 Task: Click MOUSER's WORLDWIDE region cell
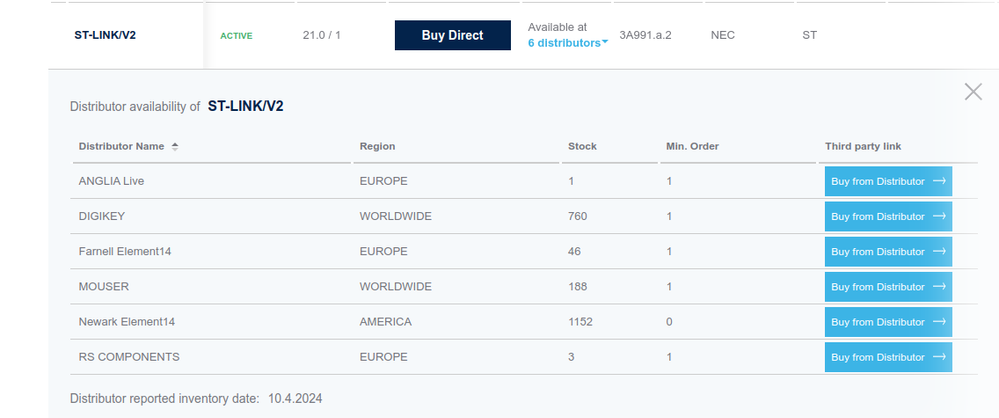tap(396, 287)
